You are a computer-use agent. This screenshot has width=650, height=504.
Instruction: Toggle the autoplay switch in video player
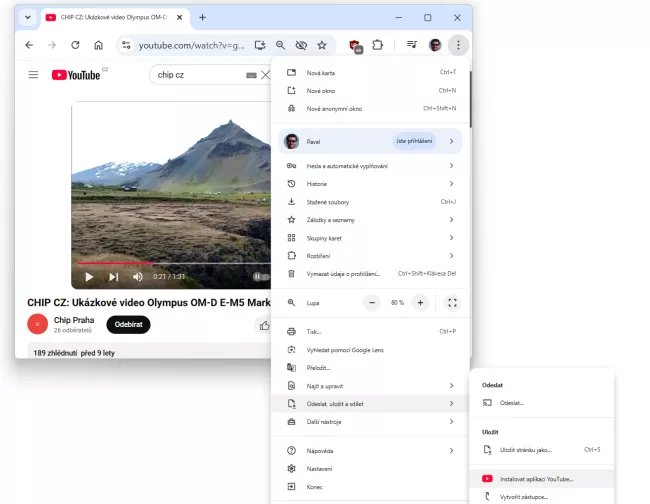coord(259,277)
